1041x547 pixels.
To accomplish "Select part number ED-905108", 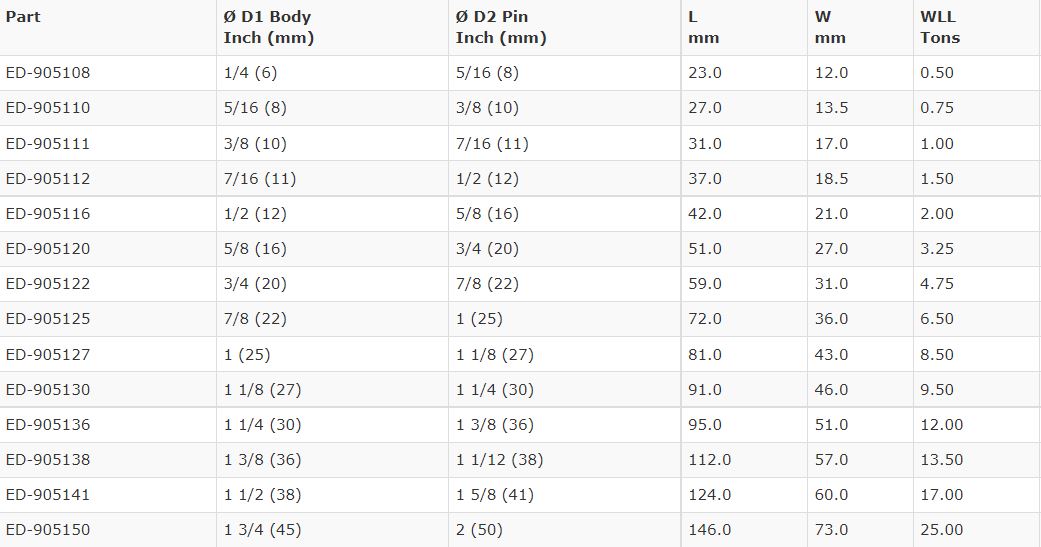I will tap(48, 73).
